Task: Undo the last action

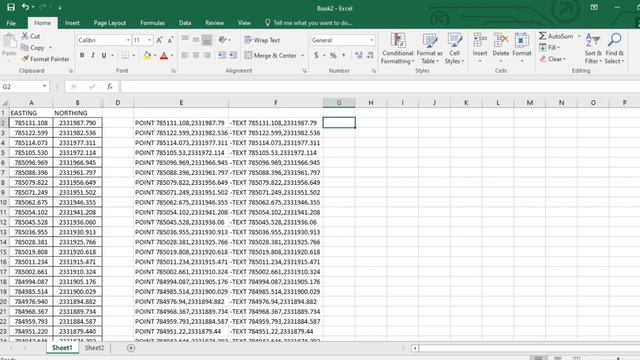Action: (25, 7)
